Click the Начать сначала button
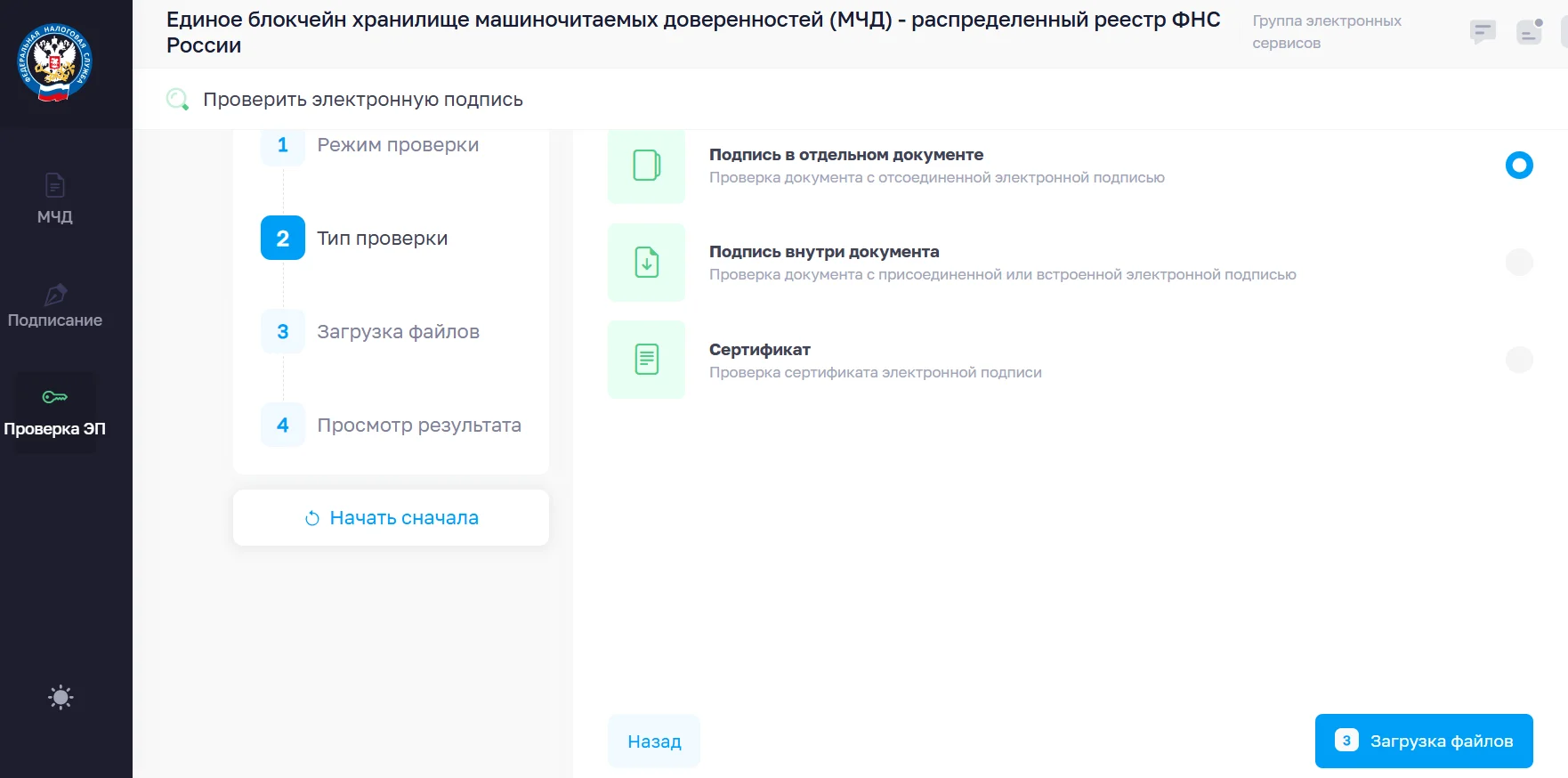Image resolution: width=1568 pixels, height=778 pixels. (391, 518)
